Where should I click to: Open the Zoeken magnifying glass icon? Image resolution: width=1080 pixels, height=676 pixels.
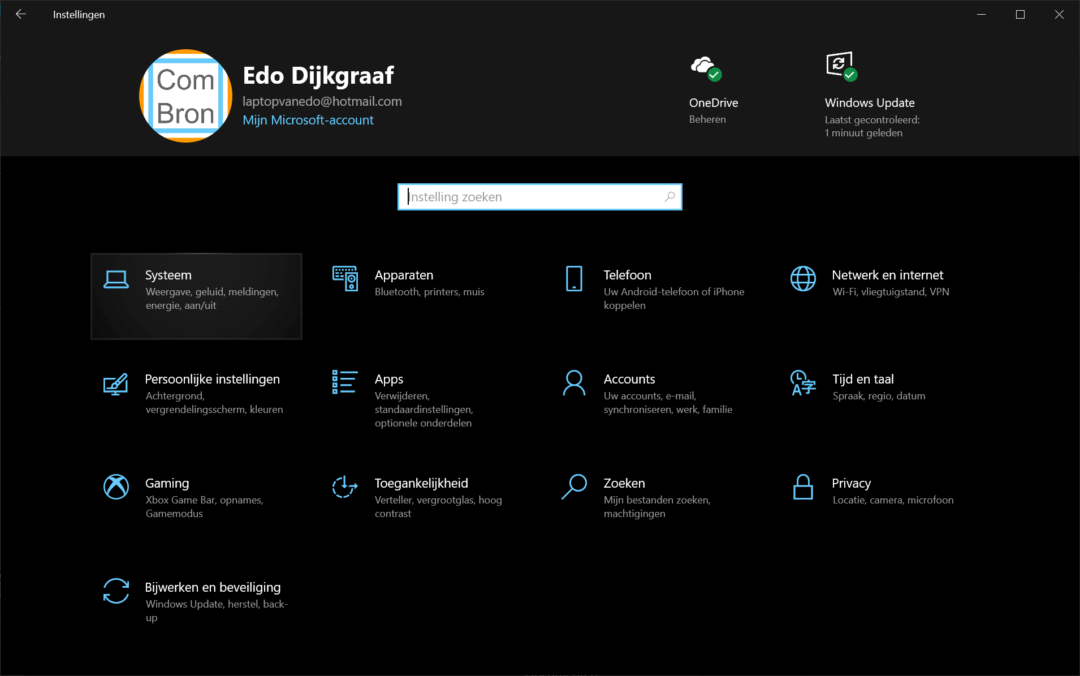574,487
